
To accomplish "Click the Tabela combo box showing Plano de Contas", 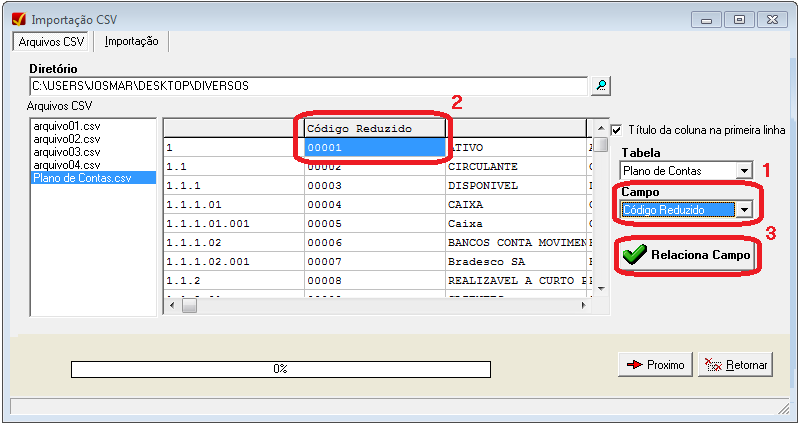I will (x=686, y=171).
